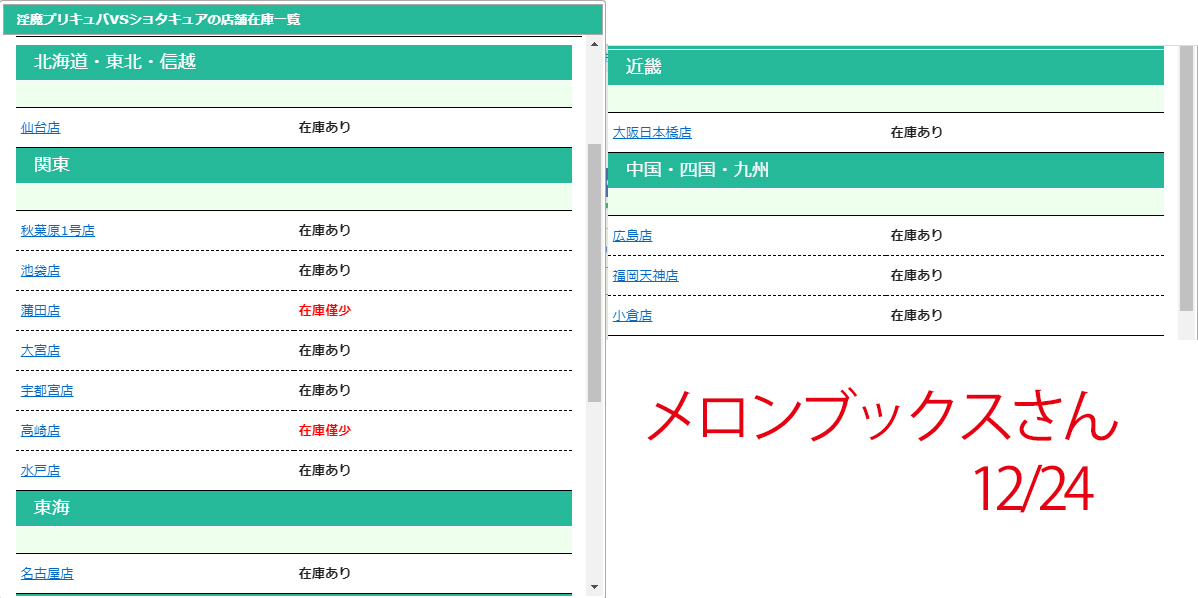Click the down arrow of left list scrollbar

point(594,587)
